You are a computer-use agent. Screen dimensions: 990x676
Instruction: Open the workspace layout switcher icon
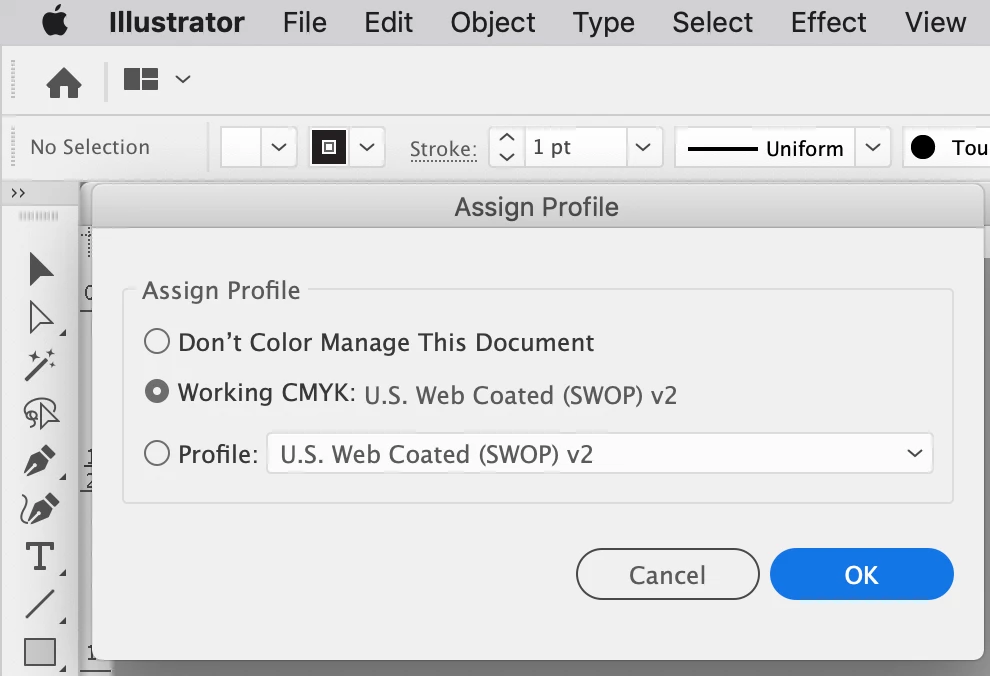[x=141, y=80]
